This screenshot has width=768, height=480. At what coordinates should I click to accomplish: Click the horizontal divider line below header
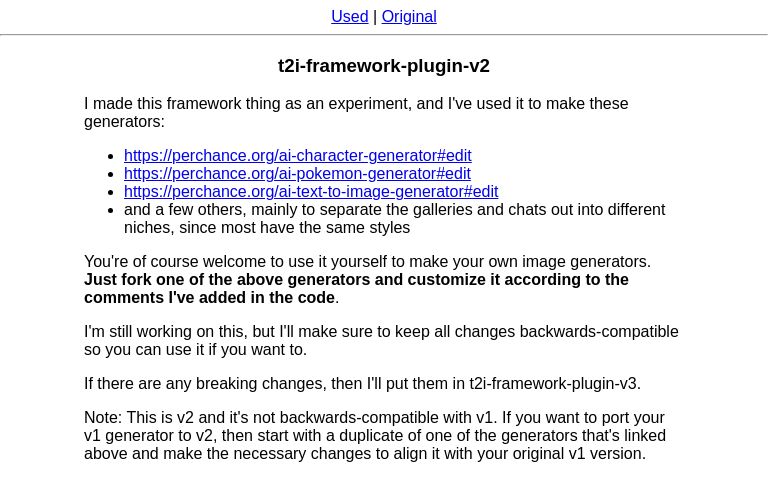click(x=384, y=34)
